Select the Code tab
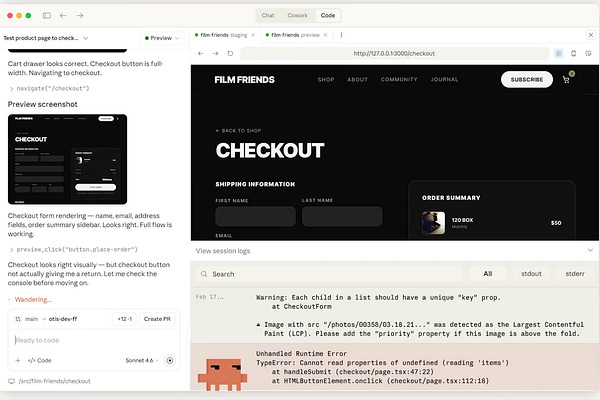Screen dimensions: 600x400 coord(328,15)
